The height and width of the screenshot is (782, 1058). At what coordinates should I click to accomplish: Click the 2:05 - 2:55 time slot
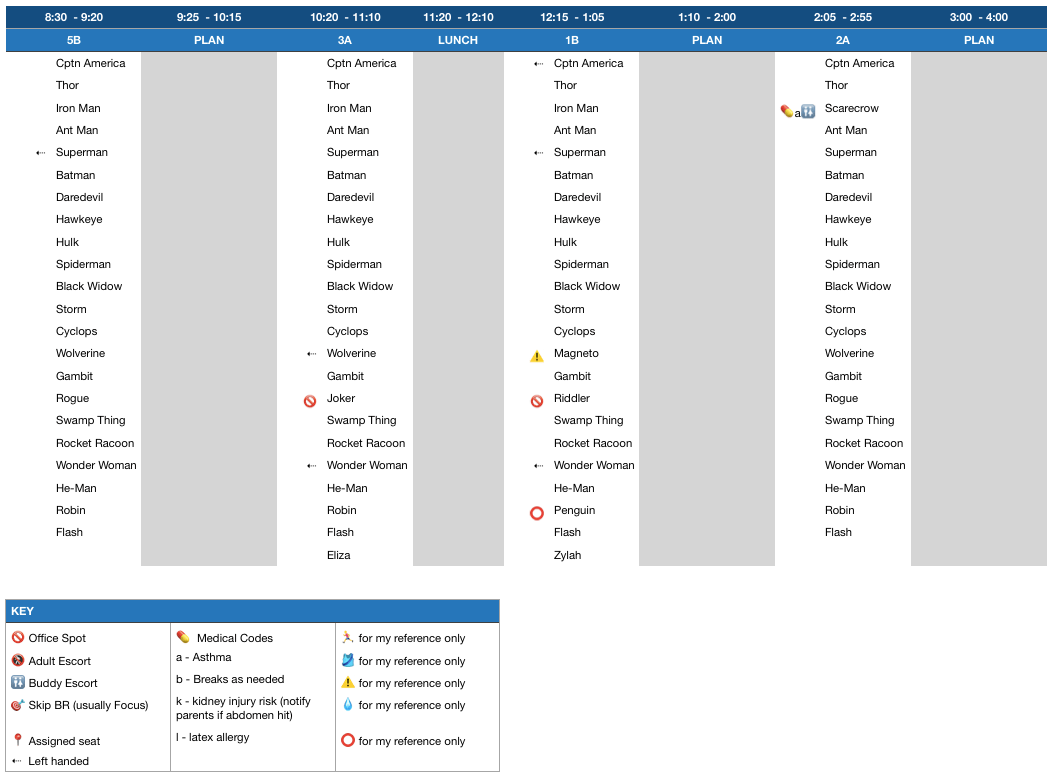pyautogui.click(x=843, y=18)
